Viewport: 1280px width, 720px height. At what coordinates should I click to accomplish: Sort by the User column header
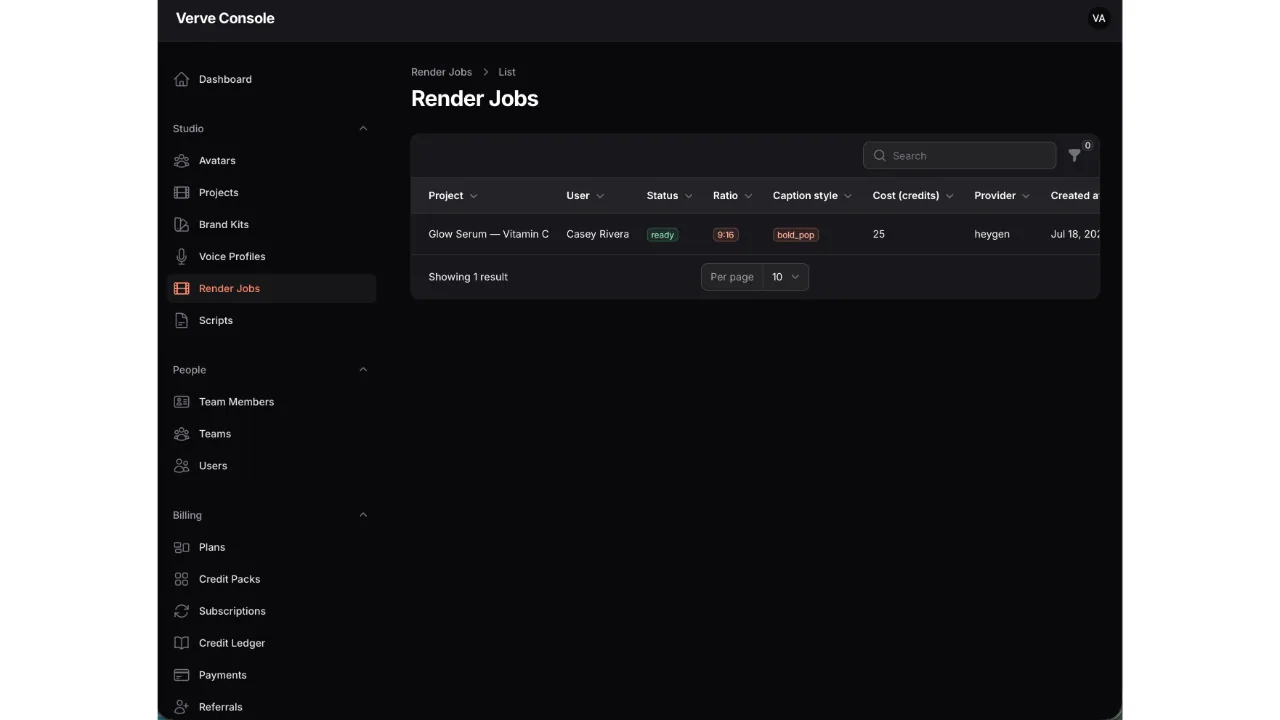[x=585, y=195]
